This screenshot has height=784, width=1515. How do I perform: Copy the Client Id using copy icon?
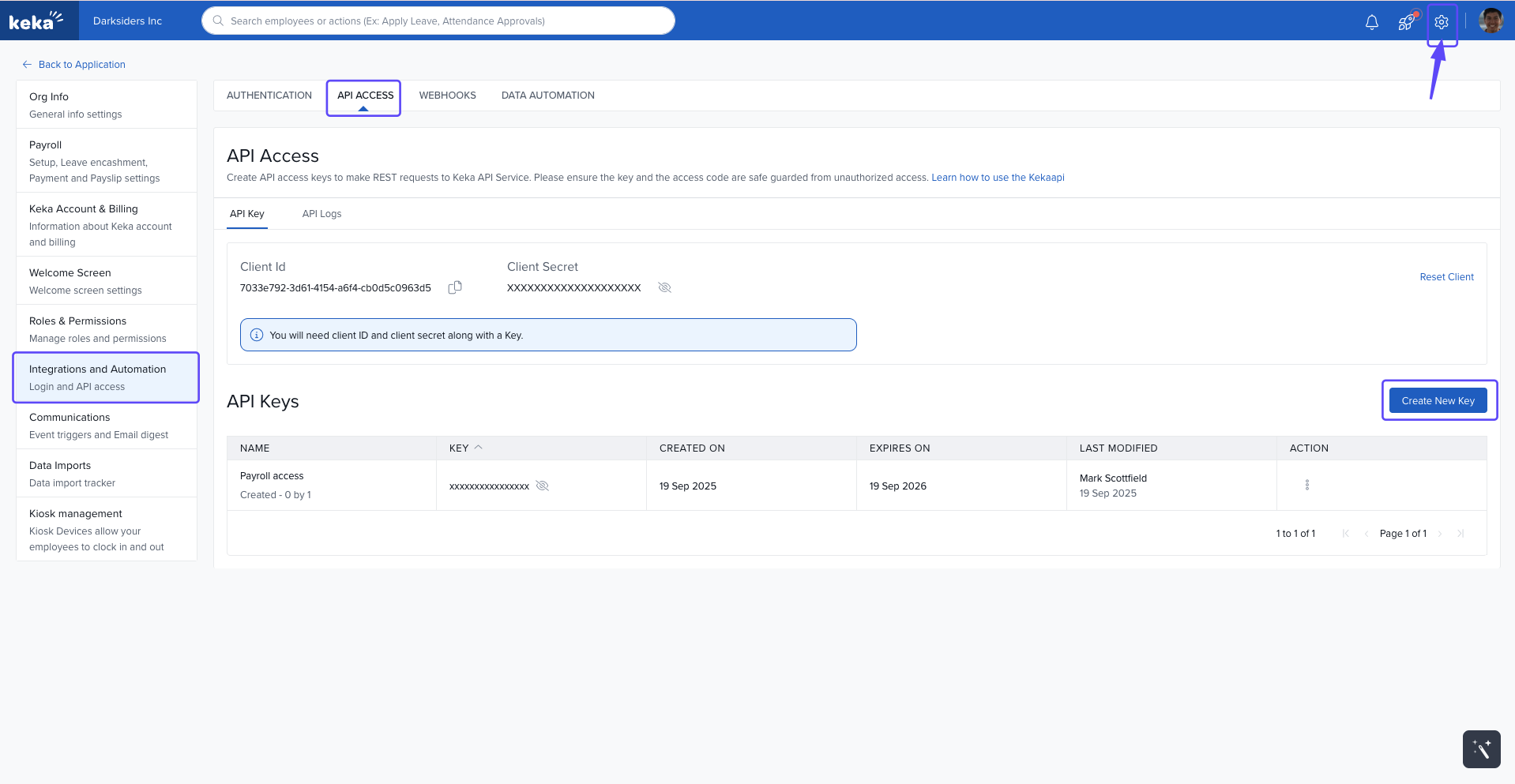(x=455, y=287)
